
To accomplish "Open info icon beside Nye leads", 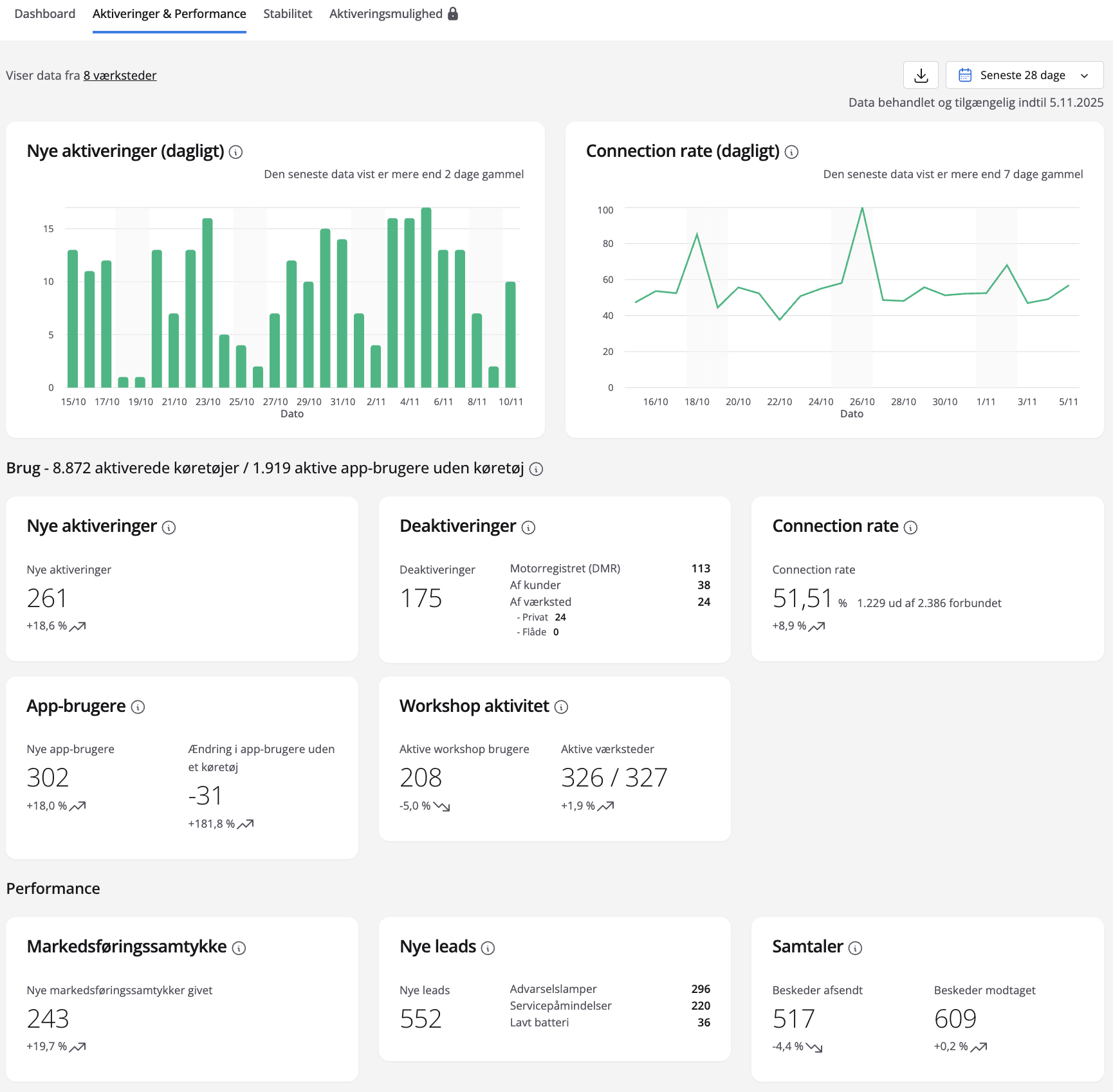I will coord(488,948).
